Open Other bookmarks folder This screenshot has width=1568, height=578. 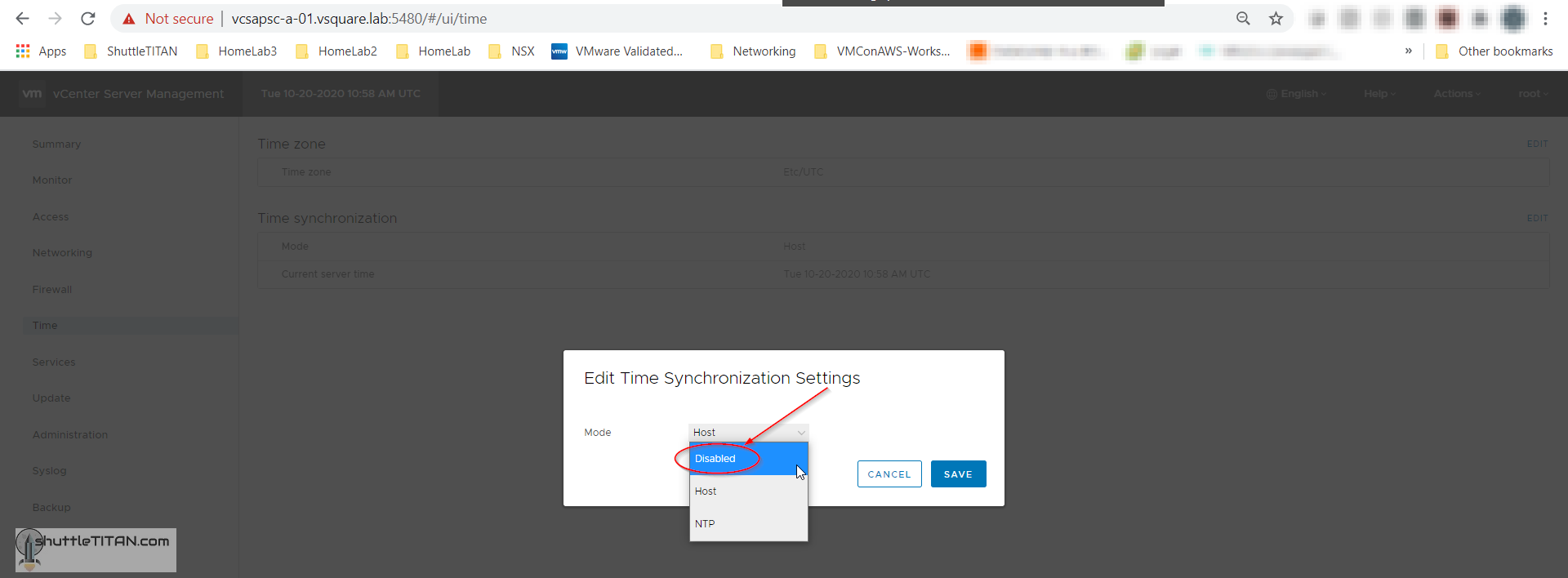coord(1494,51)
